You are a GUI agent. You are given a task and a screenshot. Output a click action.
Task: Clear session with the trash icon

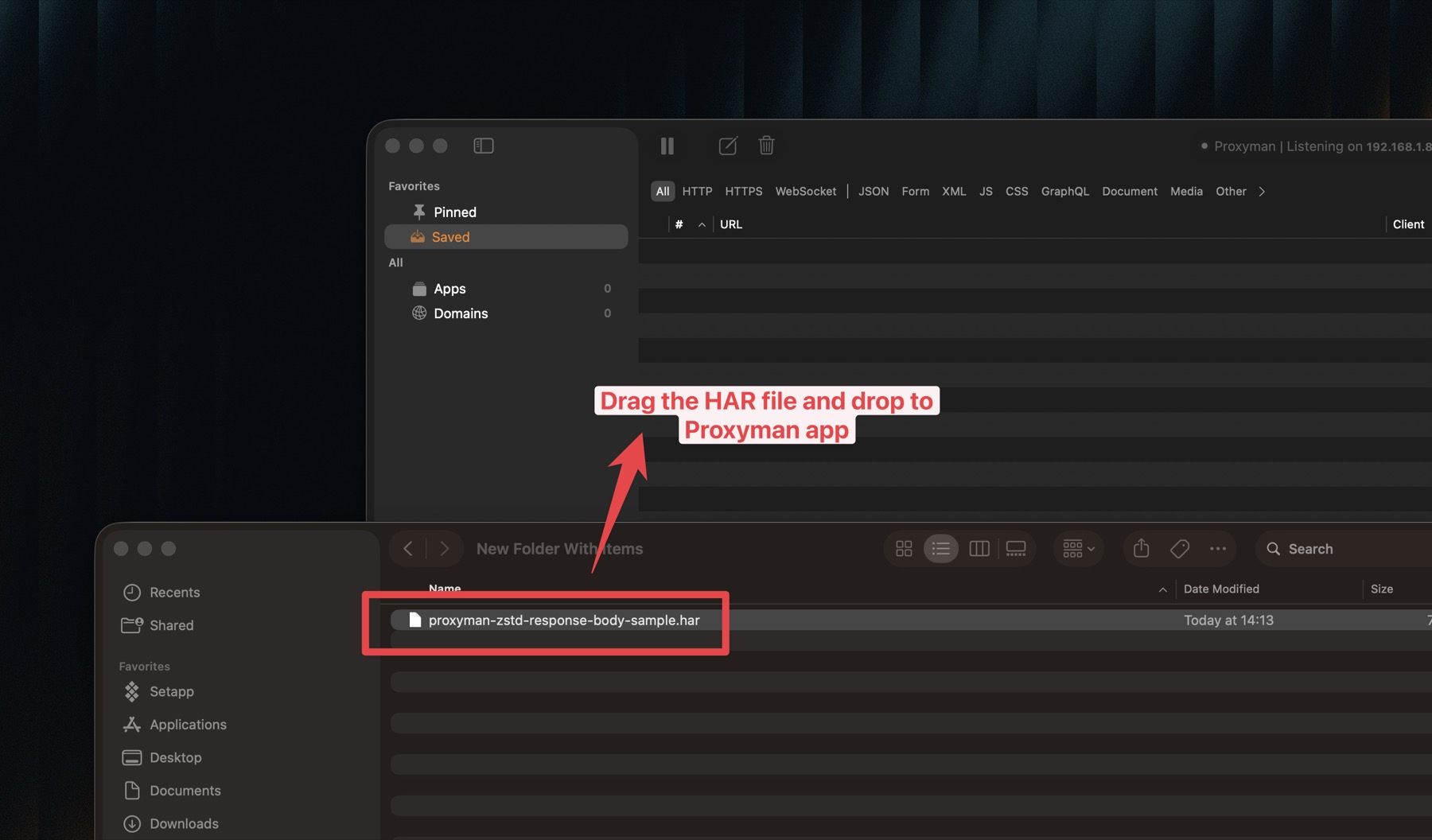pyautogui.click(x=766, y=145)
